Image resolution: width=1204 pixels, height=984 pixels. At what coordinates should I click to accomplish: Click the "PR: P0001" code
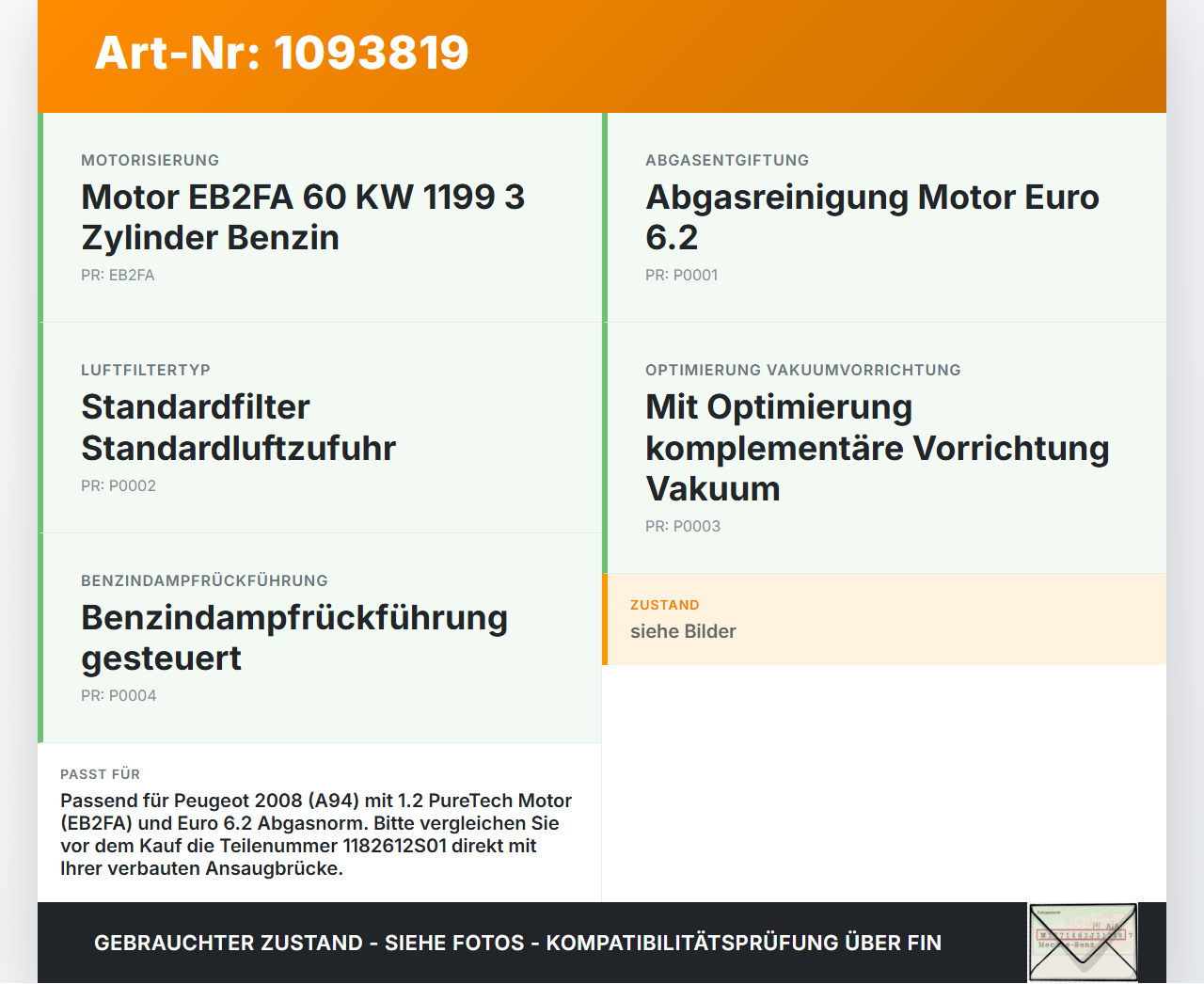tap(682, 276)
